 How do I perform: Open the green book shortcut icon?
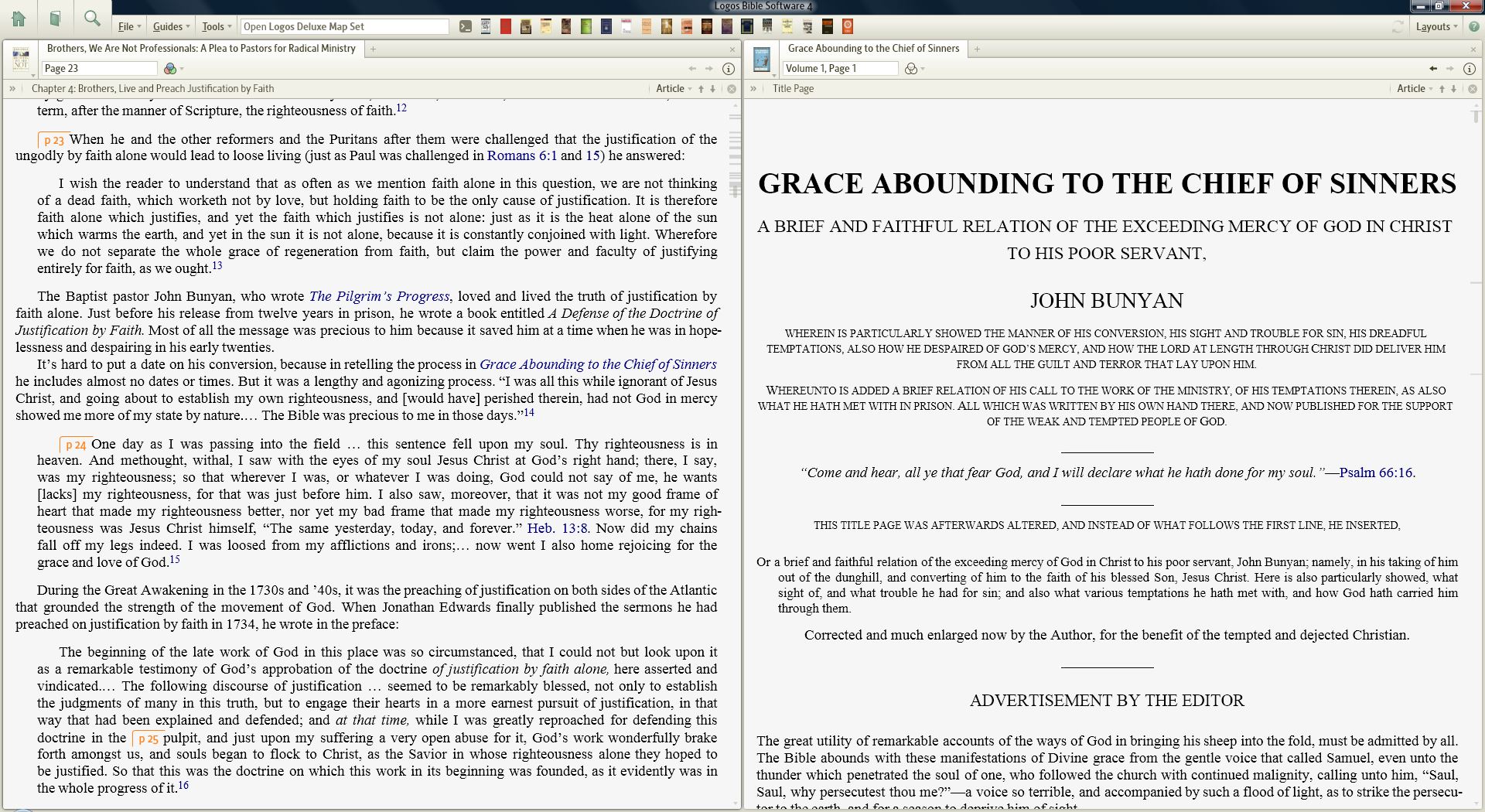[585, 26]
